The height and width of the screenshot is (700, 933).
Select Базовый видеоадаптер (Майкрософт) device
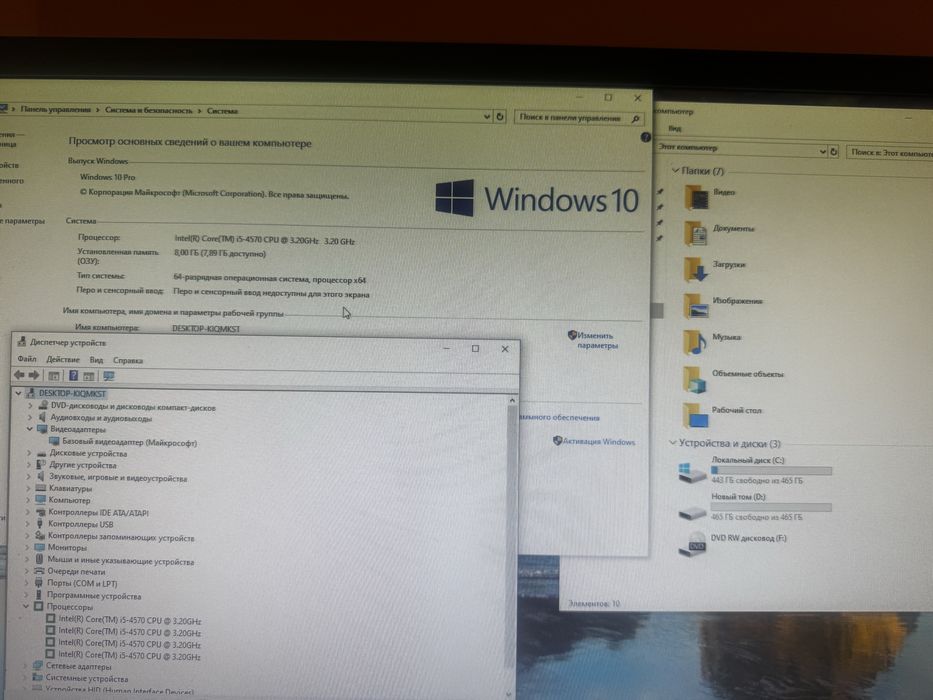pyautogui.click(x=129, y=442)
